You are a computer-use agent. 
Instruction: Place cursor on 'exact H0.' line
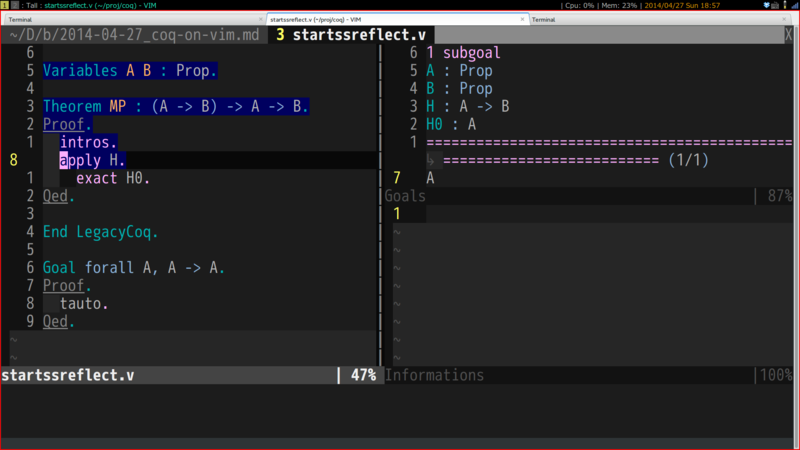pos(112,178)
